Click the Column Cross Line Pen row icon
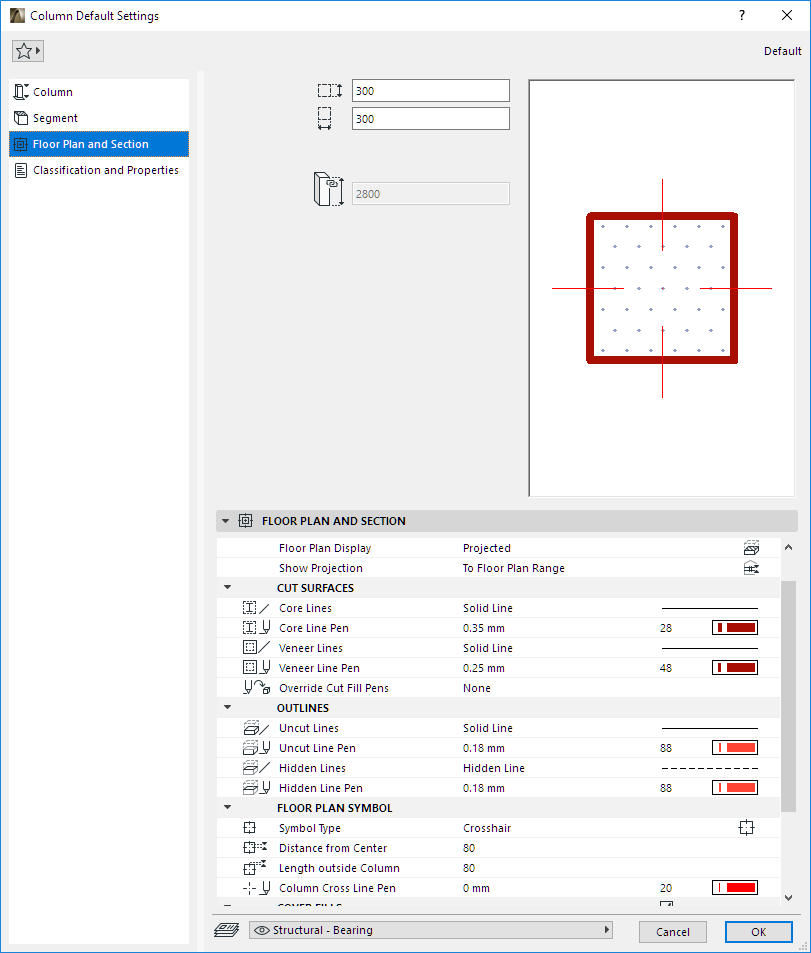The width and height of the screenshot is (811, 953). [x=257, y=888]
